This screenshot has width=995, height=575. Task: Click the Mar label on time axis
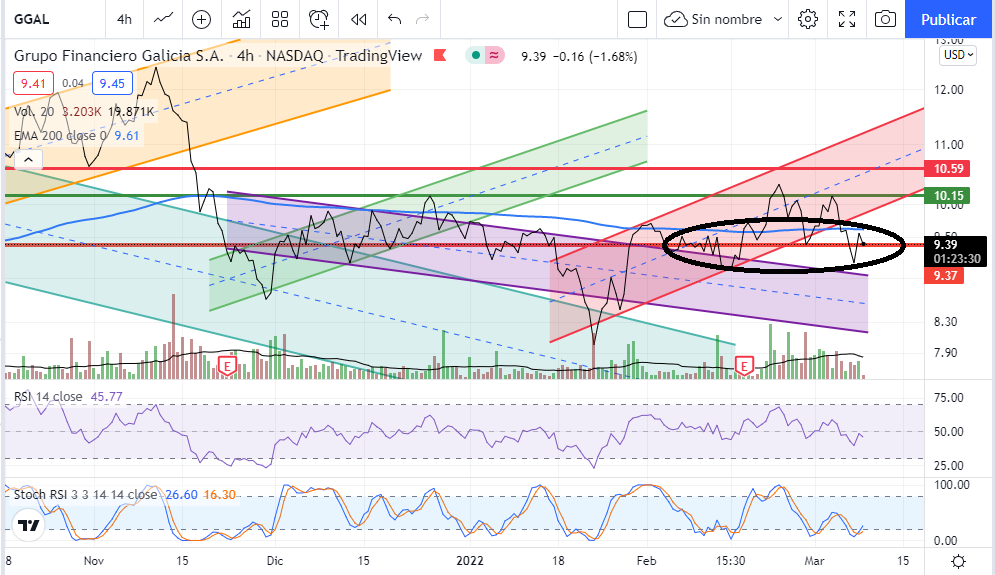(x=814, y=561)
